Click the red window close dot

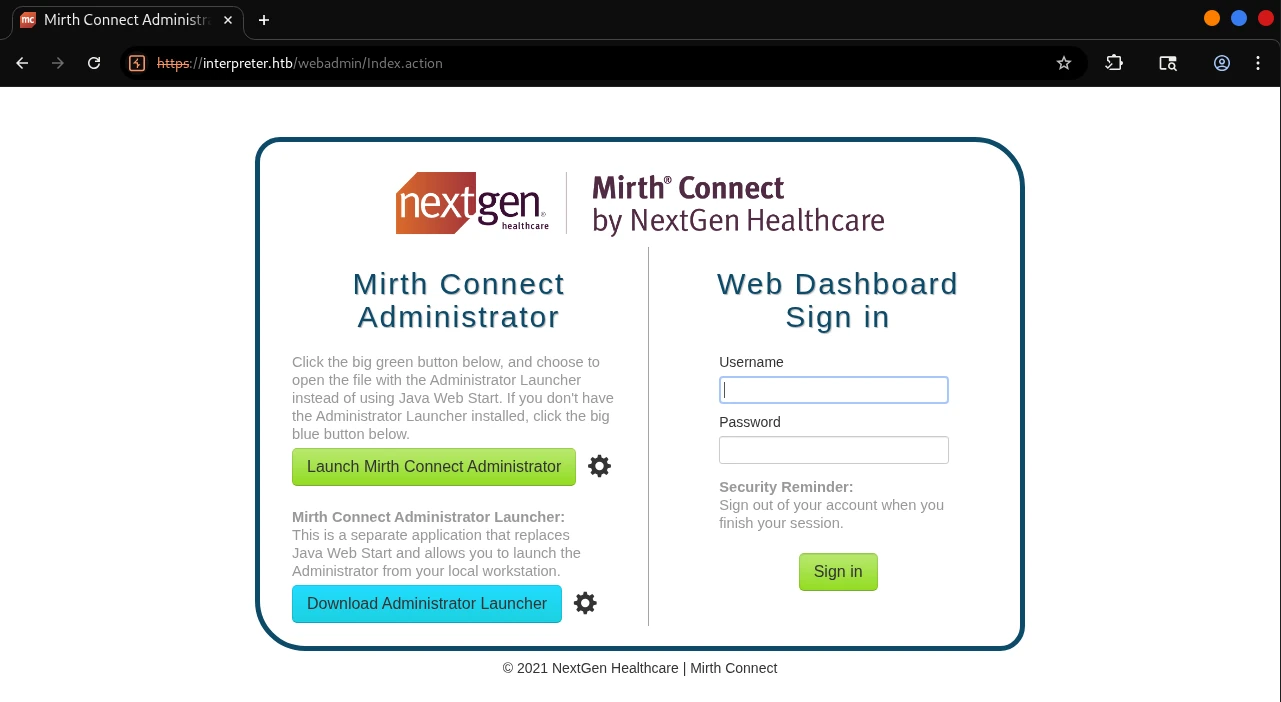point(1266,18)
